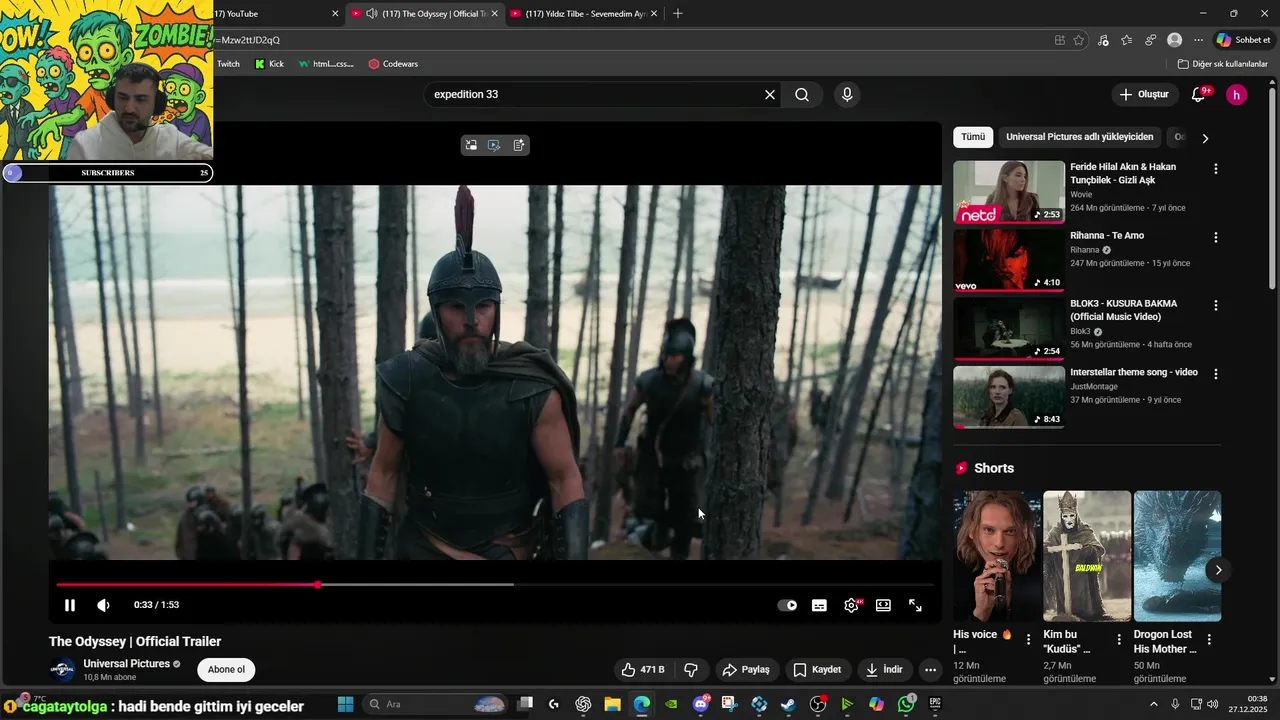
Task: Open Epic Games Launcher from taskbar
Action: coord(935,704)
